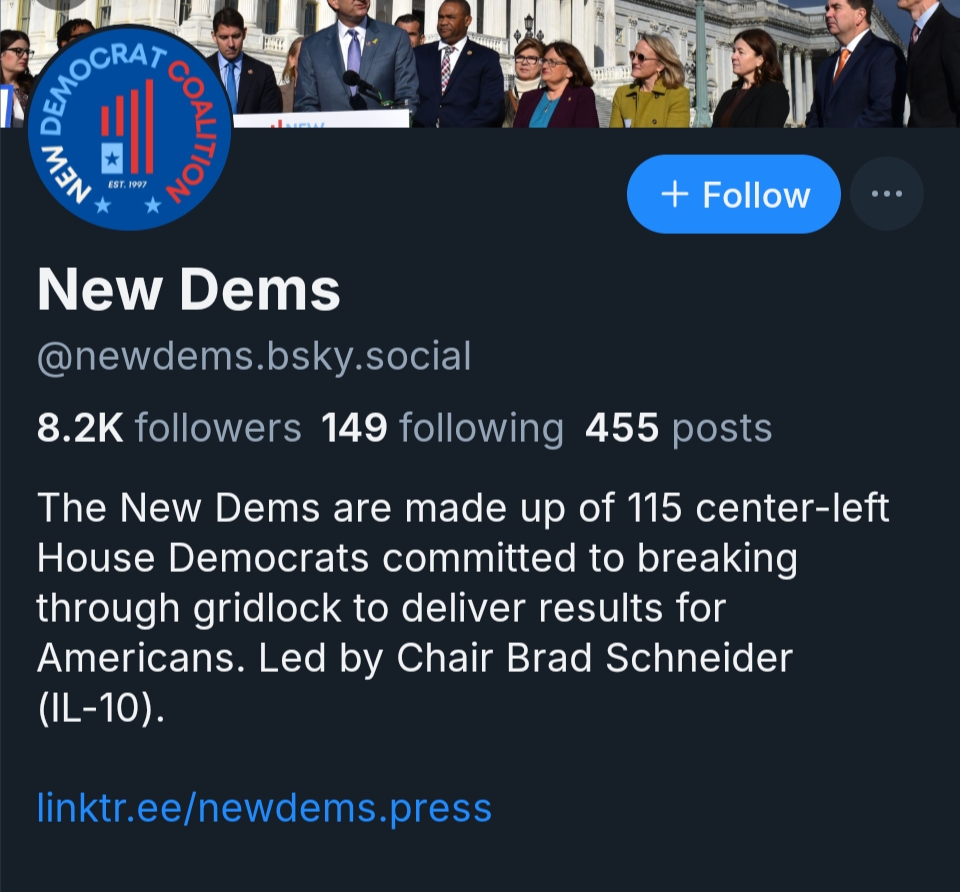Click the plus icon in Follow button
This screenshot has height=892, width=960.
pos(676,194)
